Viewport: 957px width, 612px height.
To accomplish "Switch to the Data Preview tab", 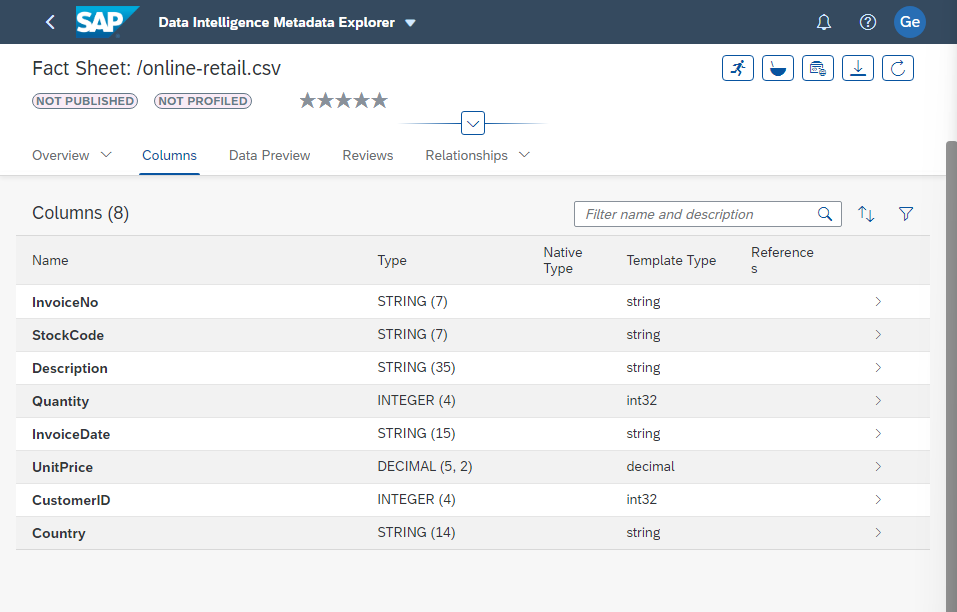I will 269,155.
